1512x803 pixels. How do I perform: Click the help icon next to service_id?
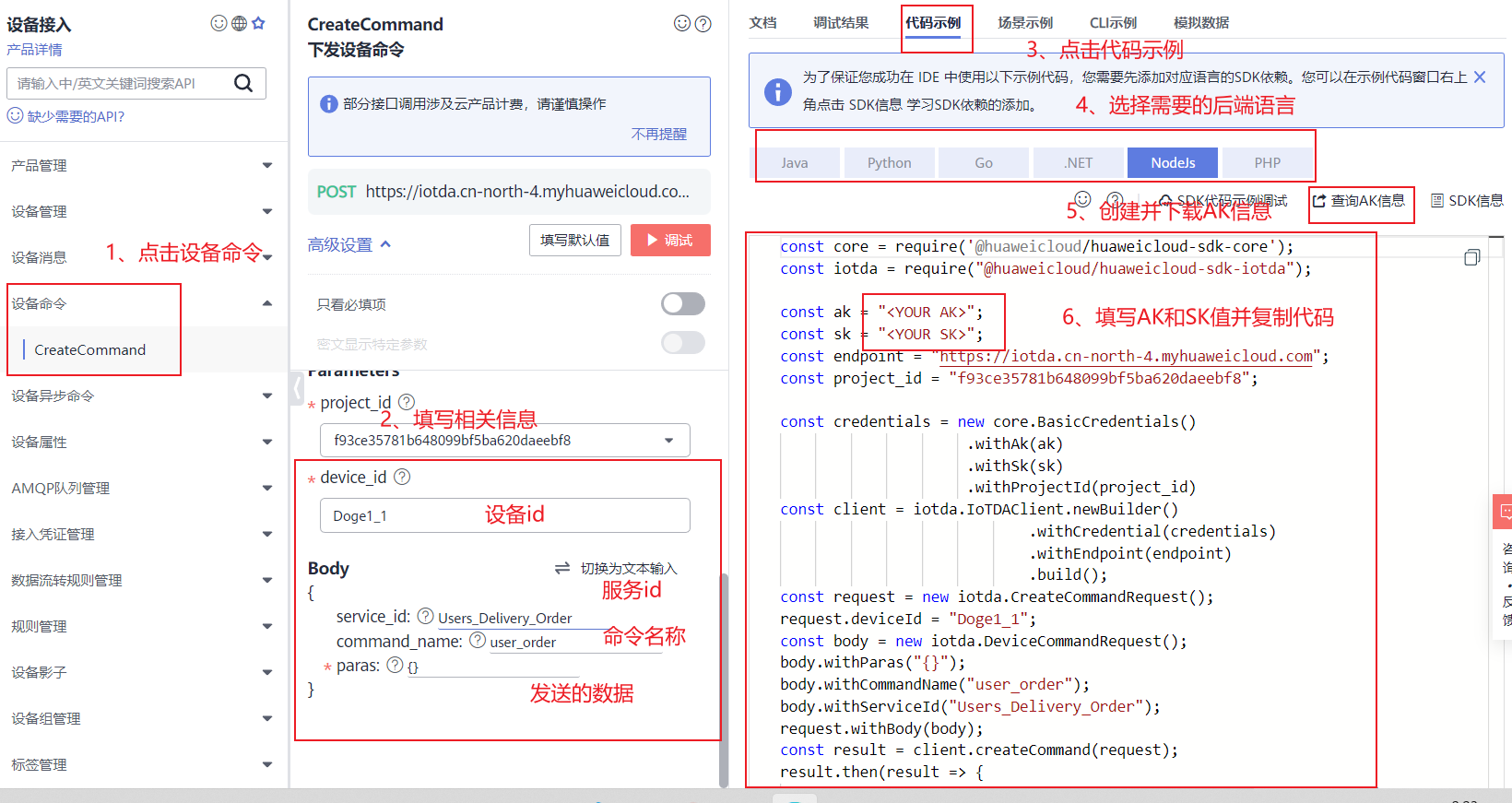coord(425,616)
